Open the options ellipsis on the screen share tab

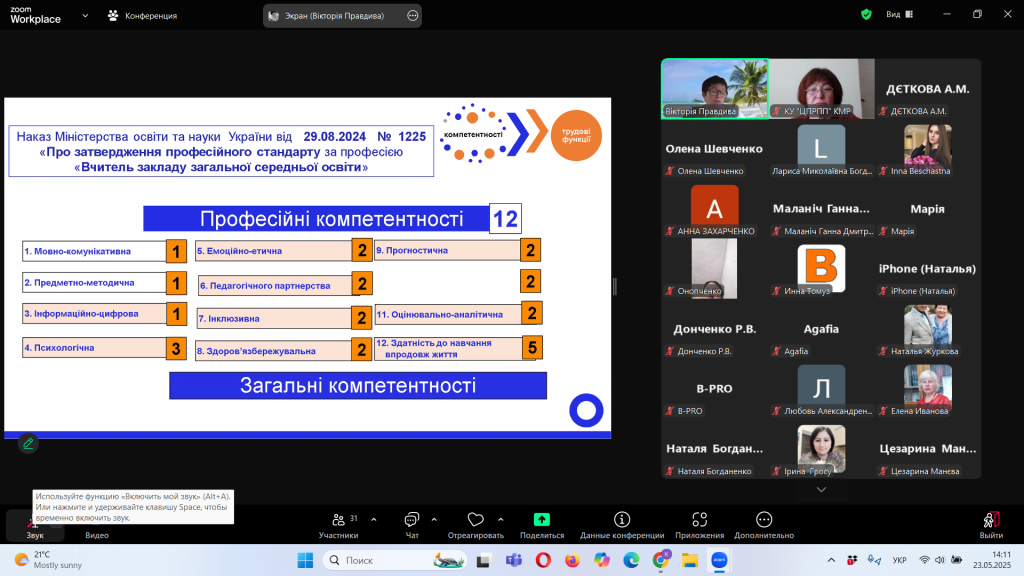412,16
